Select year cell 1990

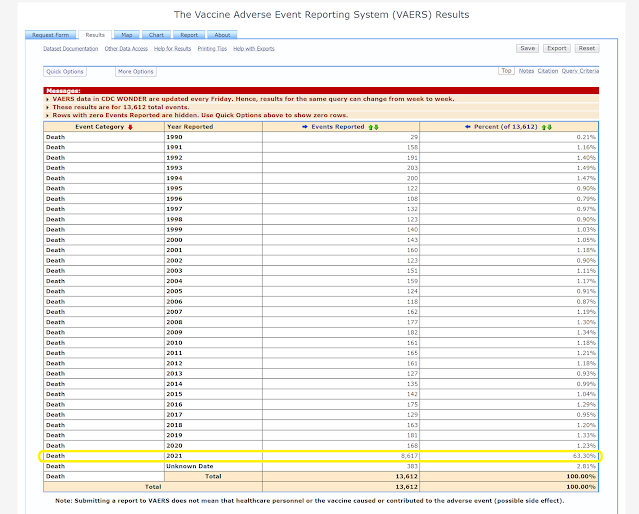click(x=174, y=137)
